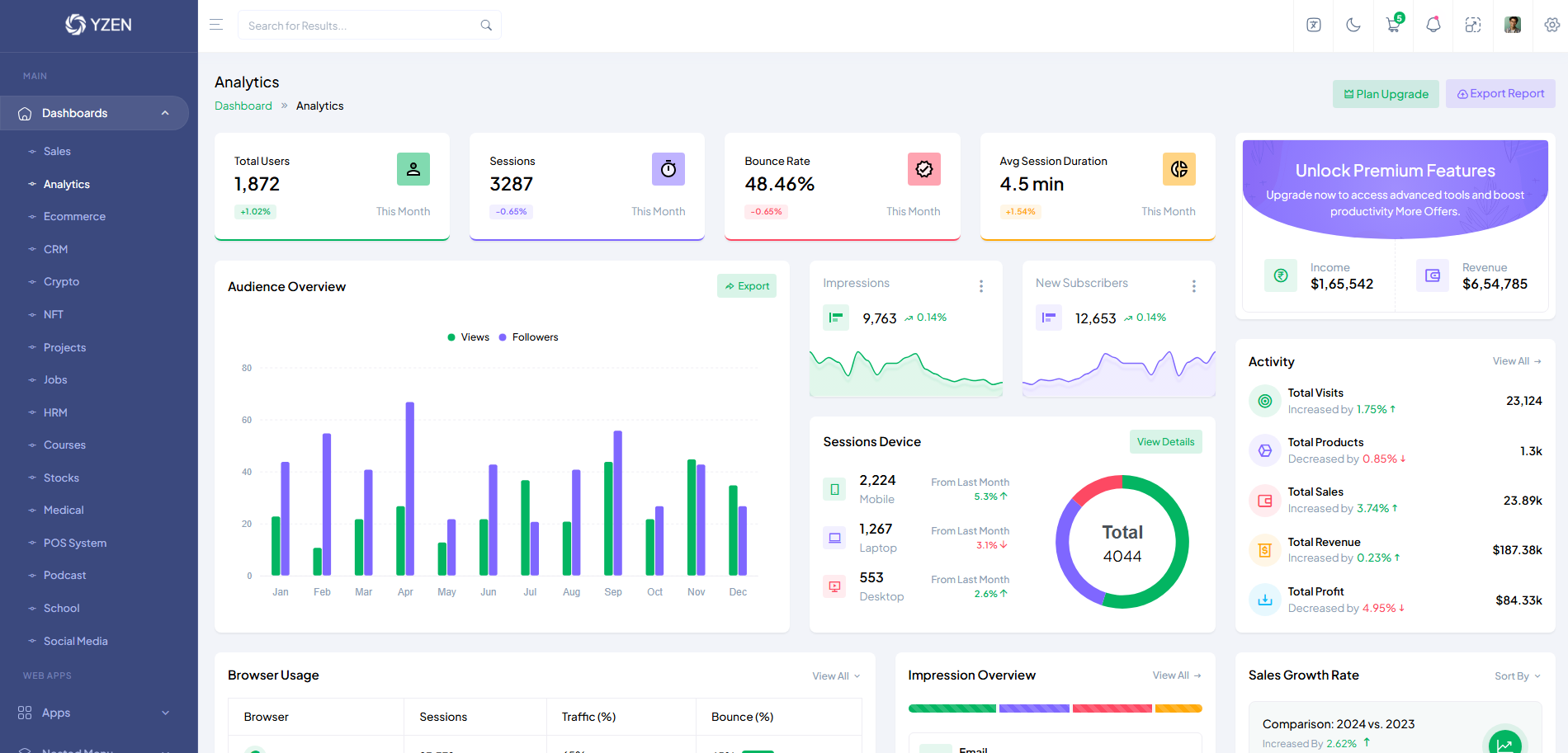Image resolution: width=1568 pixels, height=753 pixels.
Task: Toggle the Views legend series
Action: click(468, 337)
